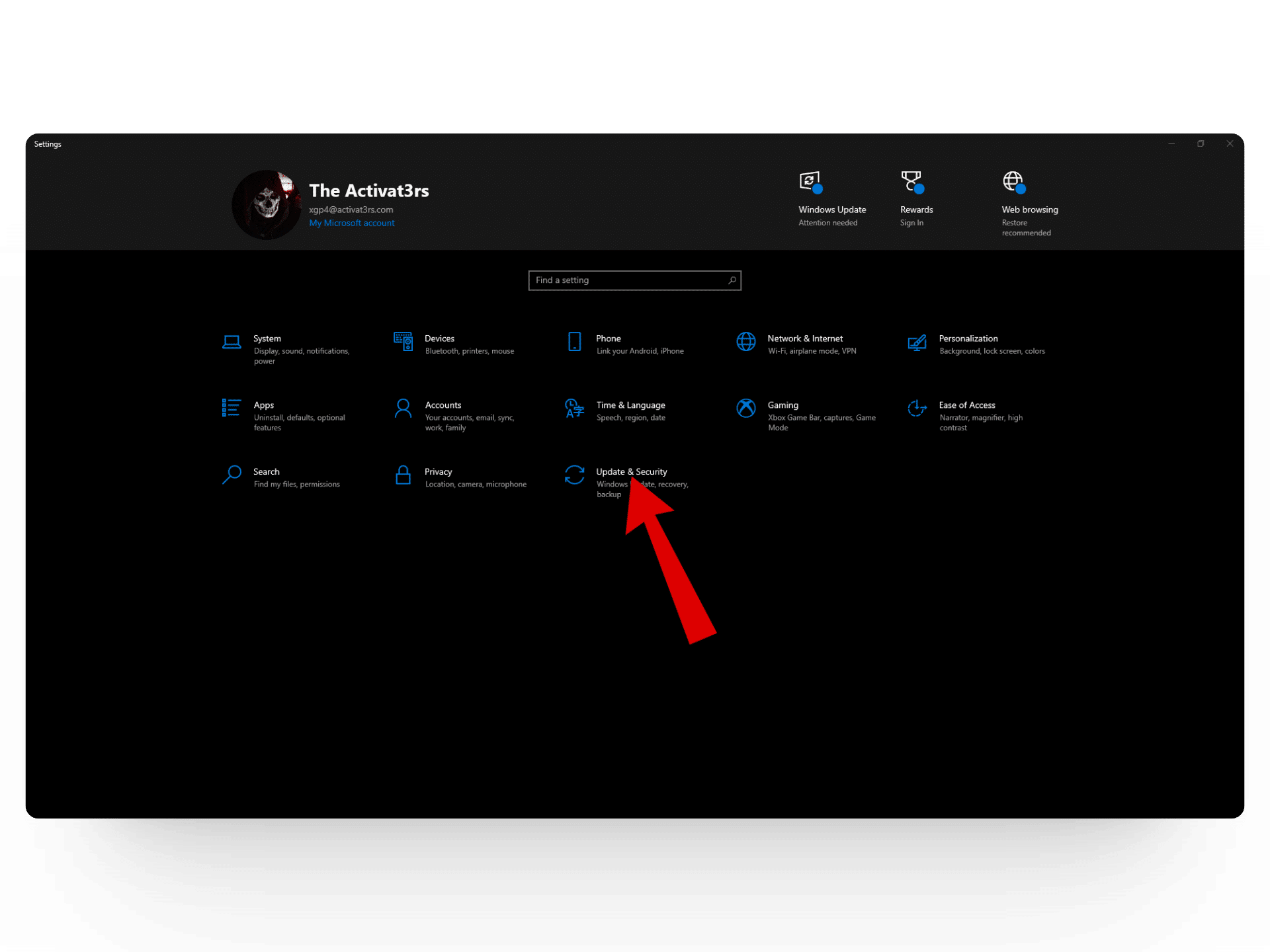Image resolution: width=1270 pixels, height=952 pixels.
Task: Click the Phone settings icon
Action: (x=574, y=342)
